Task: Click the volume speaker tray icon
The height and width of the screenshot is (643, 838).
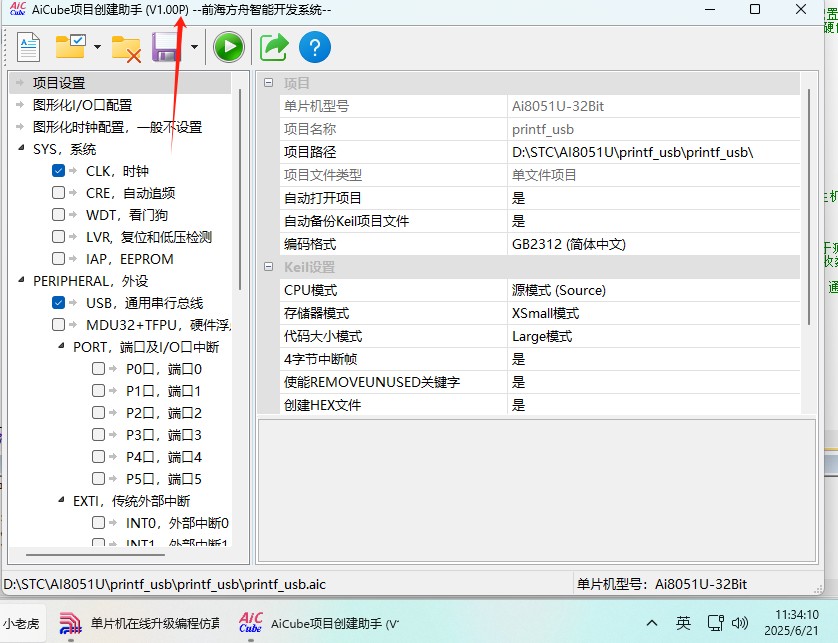Action: (740, 623)
